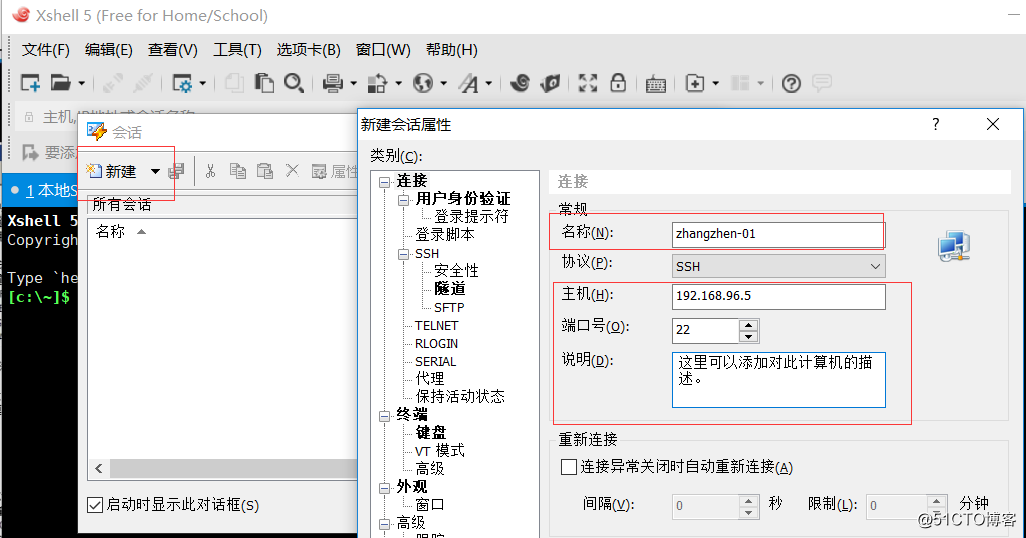
Task: Open the 文件(F) menu
Action: [46, 50]
